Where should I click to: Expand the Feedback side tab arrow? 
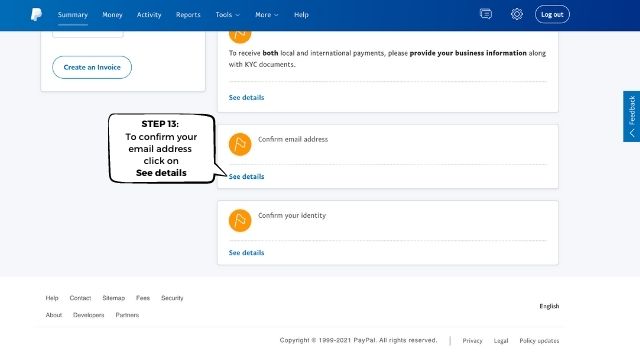pos(632,133)
